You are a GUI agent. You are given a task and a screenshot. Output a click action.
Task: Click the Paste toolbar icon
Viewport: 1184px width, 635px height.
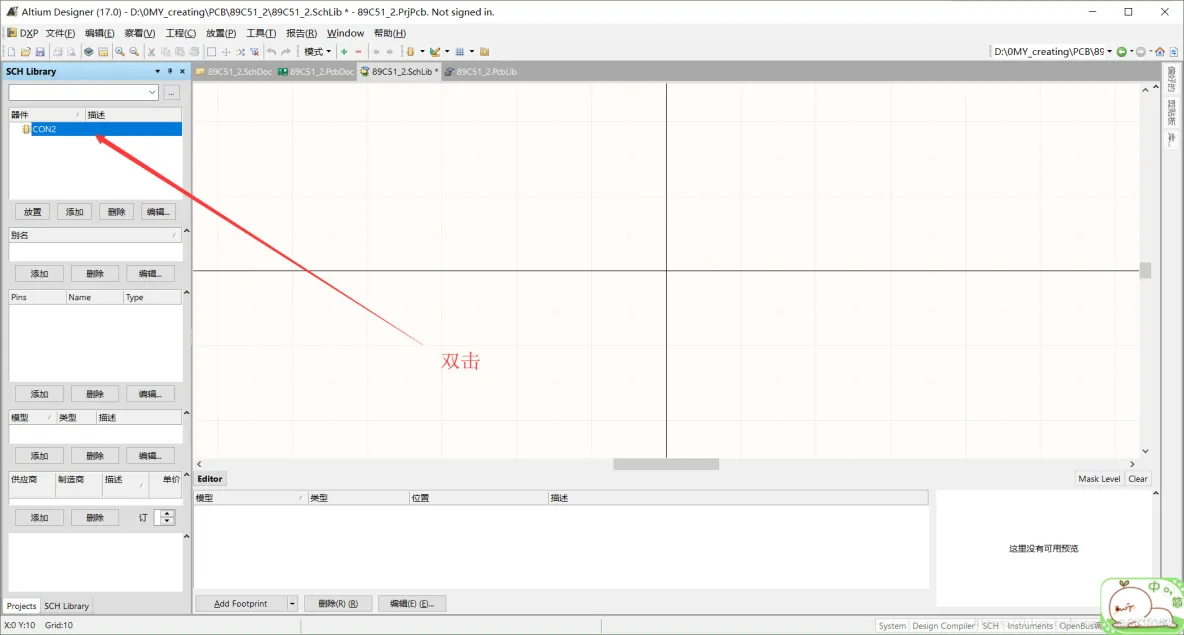(180, 51)
